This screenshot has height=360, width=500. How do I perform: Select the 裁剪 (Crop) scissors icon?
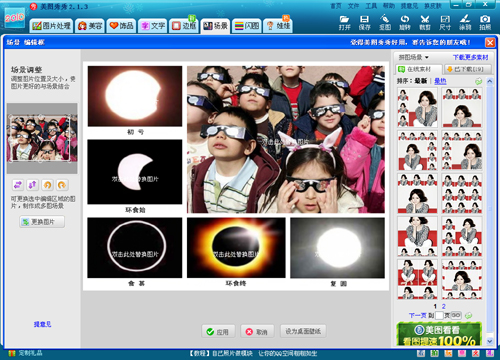pyautogui.click(x=425, y=23)
